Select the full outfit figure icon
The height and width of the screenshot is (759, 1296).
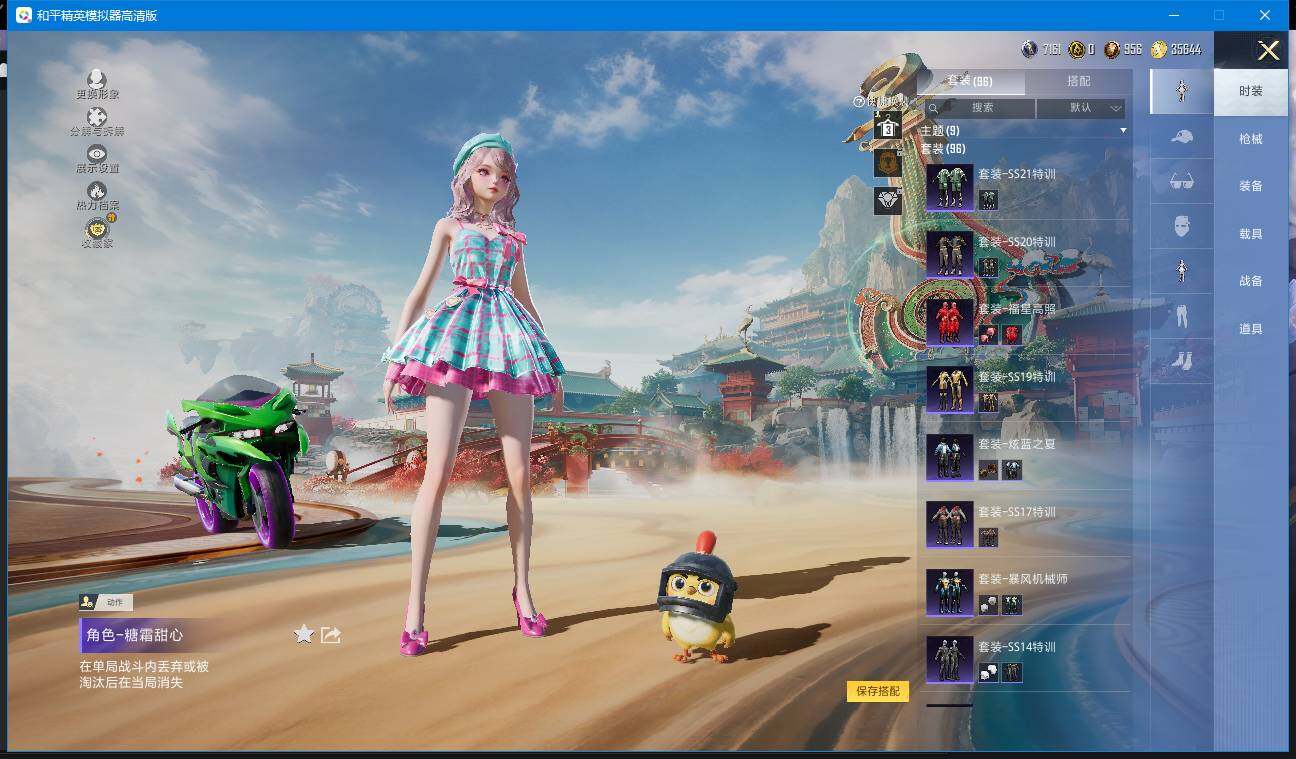pos(1181,92)
